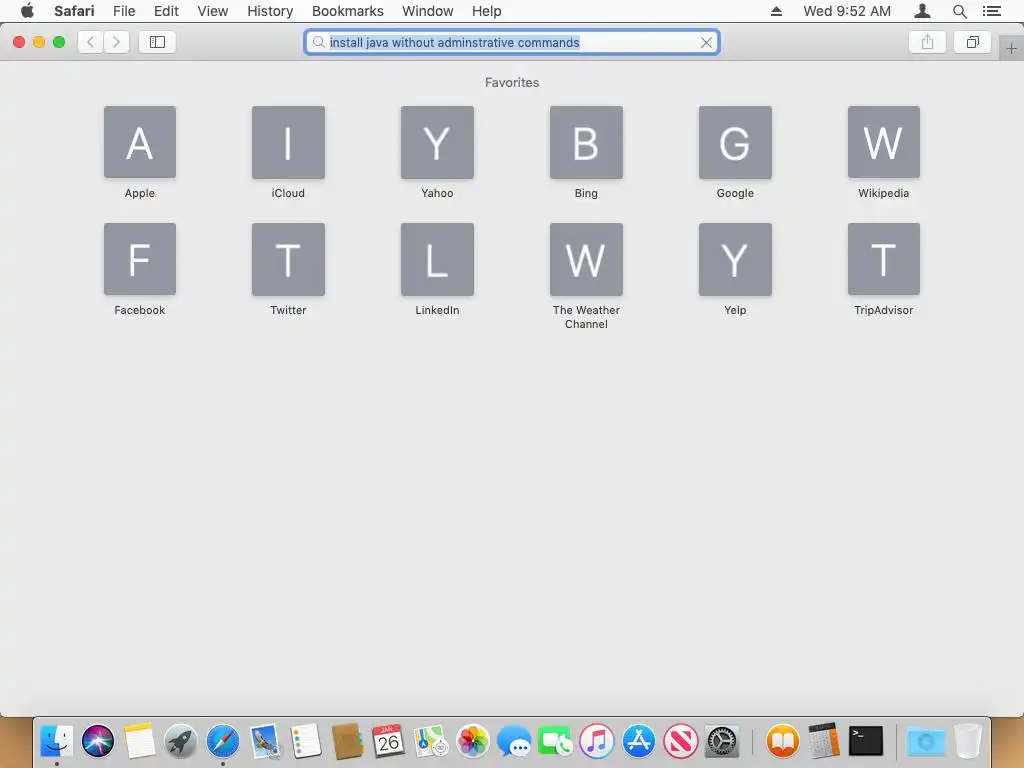1024x768 pixels.
Task: Open the Safari application menu
Action: 74,11
